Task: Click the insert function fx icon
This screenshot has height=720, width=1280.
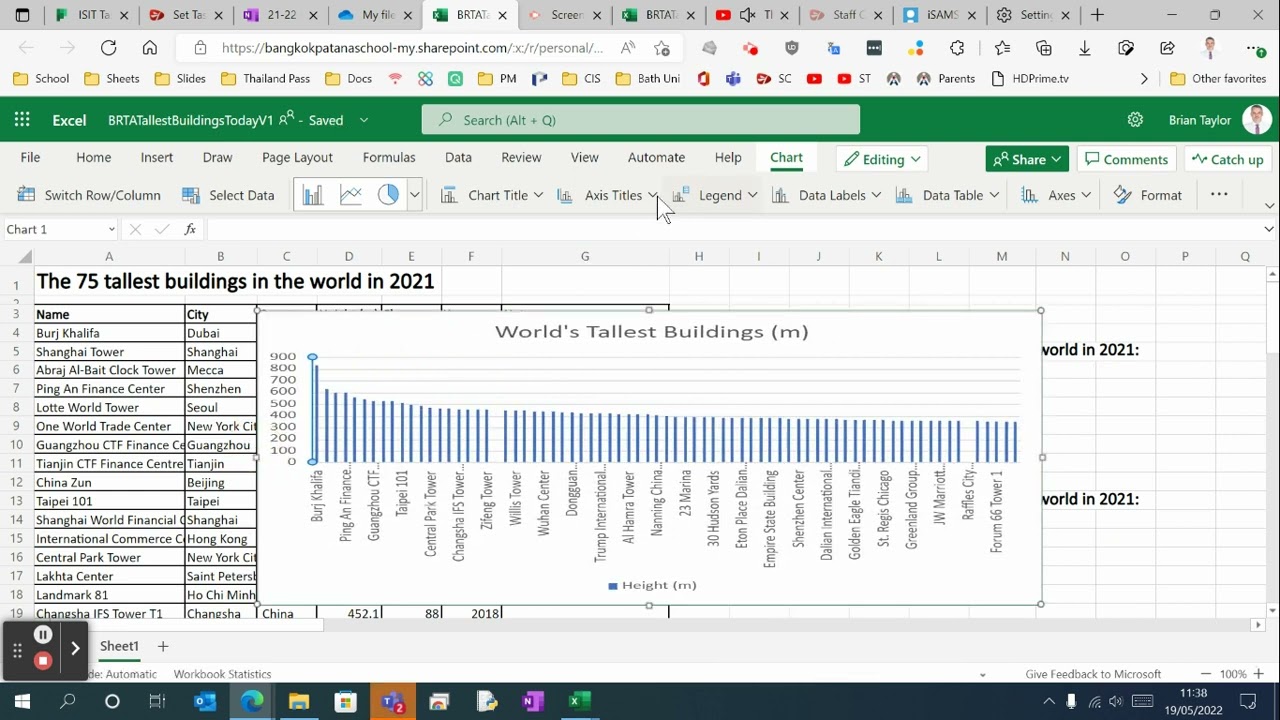Action: (190, 229)
